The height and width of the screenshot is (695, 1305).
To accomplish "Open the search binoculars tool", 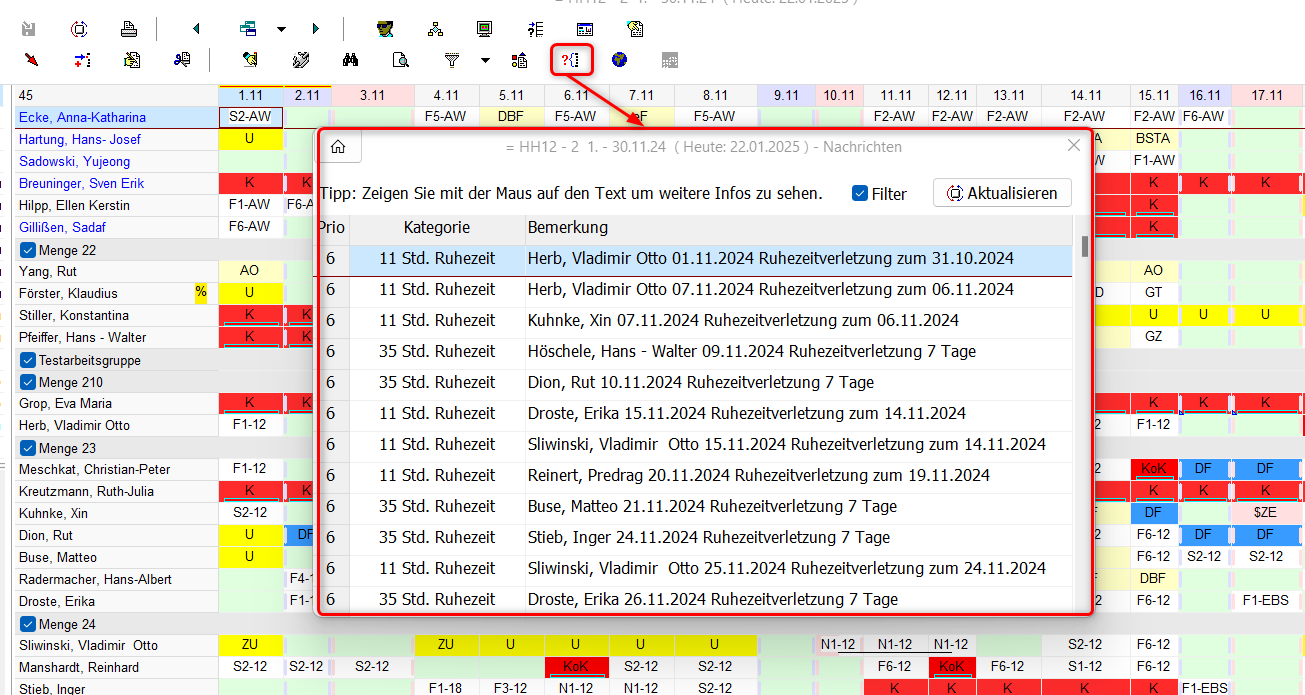I will click(x=350, y=60).
